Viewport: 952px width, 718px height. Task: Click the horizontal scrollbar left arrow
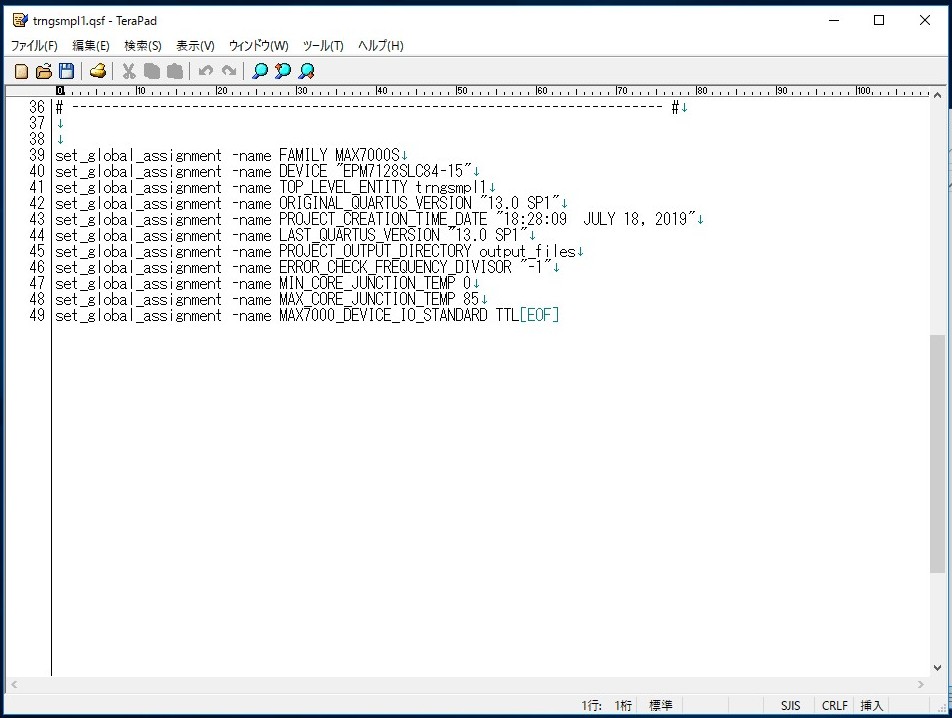click(x=14, y=685)
